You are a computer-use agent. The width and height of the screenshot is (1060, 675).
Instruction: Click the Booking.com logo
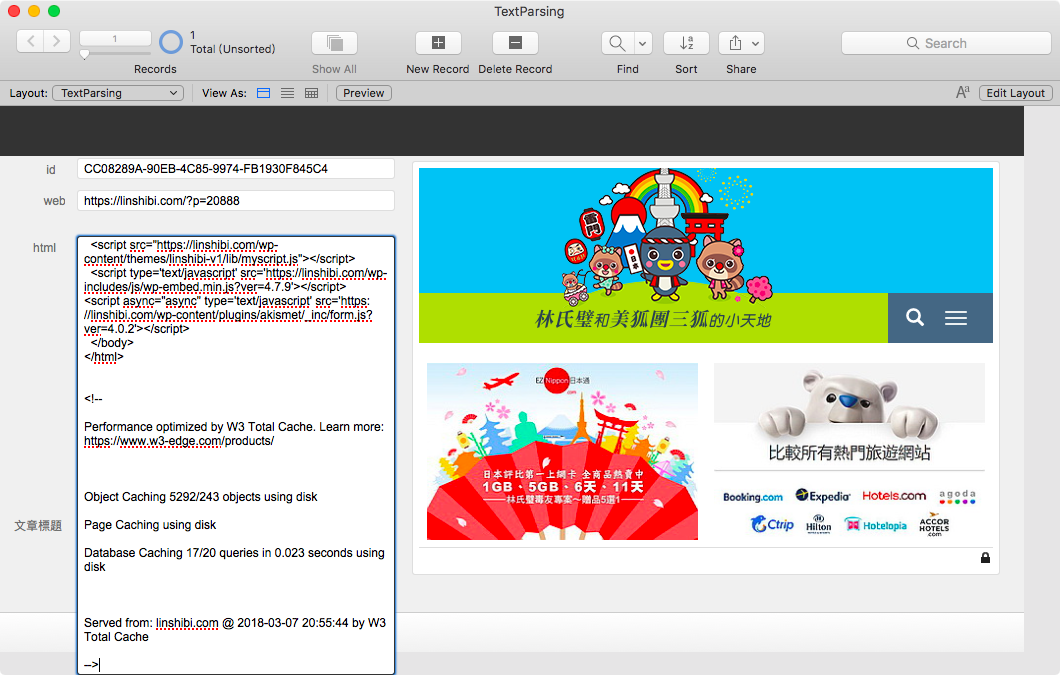(x=753, y=497)
